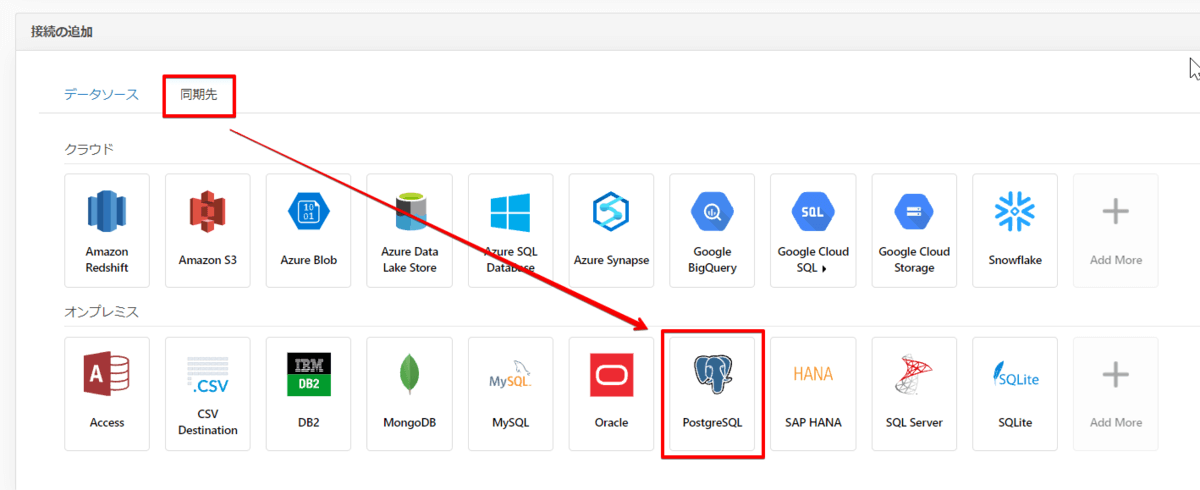
Task: Select the Amazon Redshift connector tile
Action: [107, 231]
